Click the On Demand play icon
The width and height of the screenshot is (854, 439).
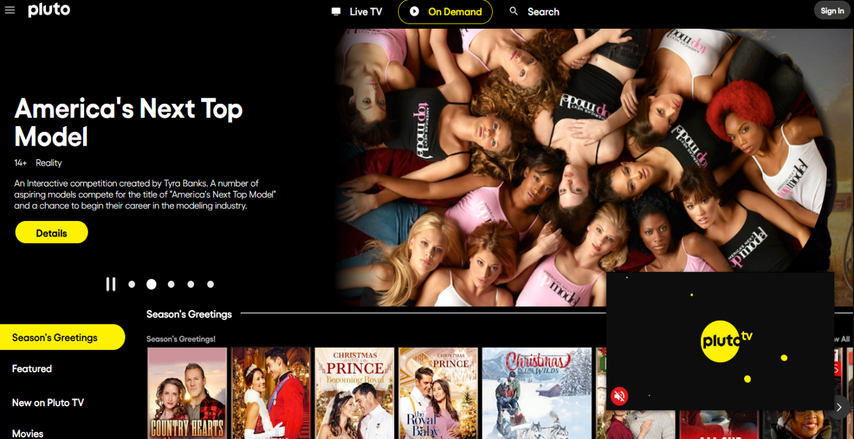coord(414,11)
